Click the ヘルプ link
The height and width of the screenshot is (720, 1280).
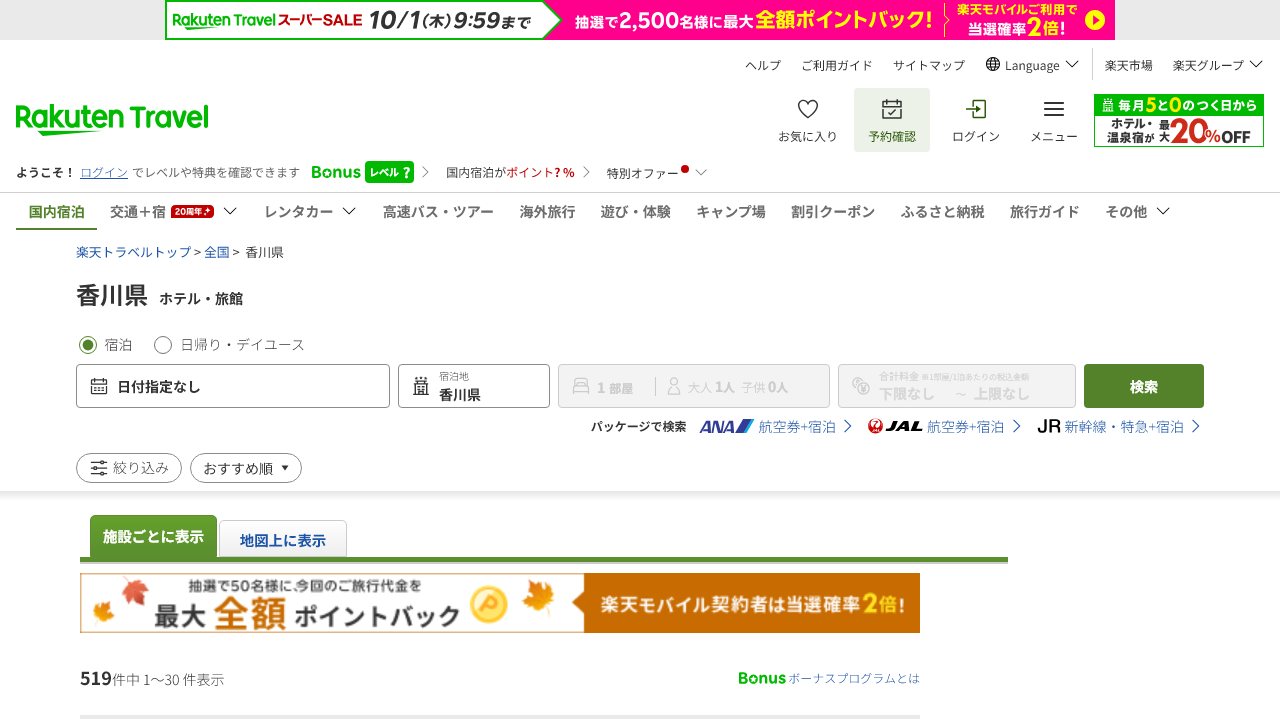click(x=763, y=65)
